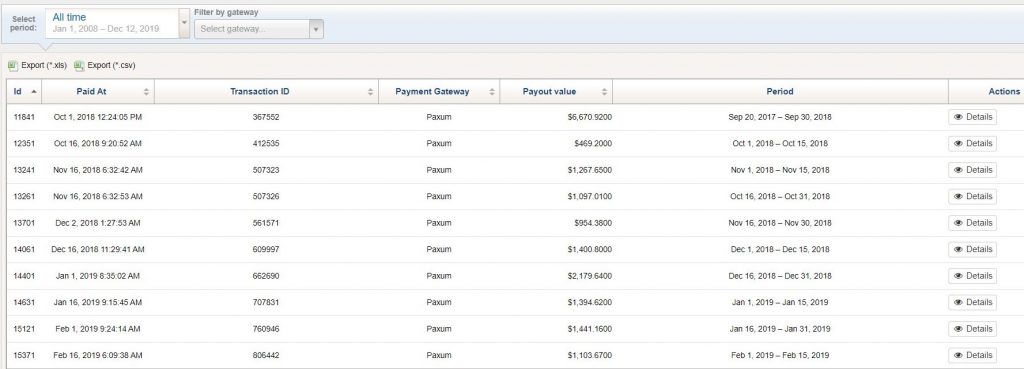Click period Dec 16, 2018 – Dec 31, 2018

pos(780,276)
